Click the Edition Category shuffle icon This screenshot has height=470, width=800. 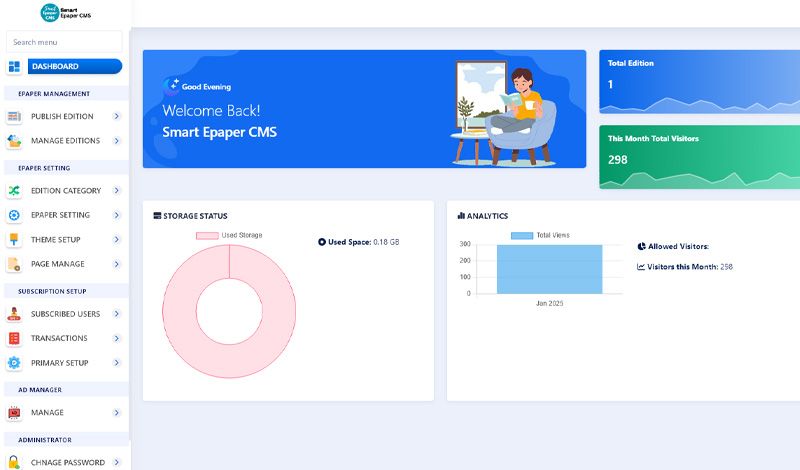tap(14, 190)
